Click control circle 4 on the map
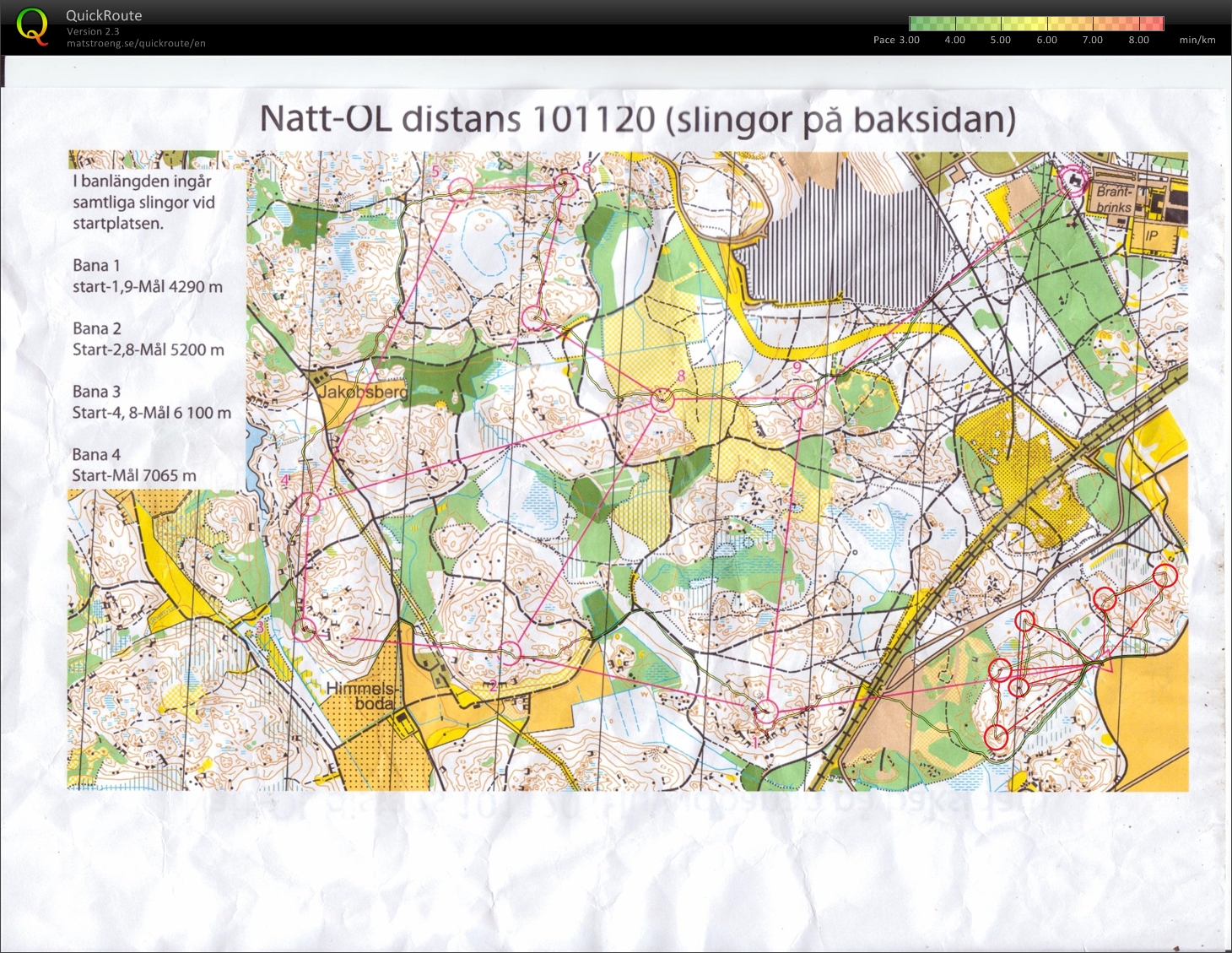1232x953 pixels. (x=309, y=505)
